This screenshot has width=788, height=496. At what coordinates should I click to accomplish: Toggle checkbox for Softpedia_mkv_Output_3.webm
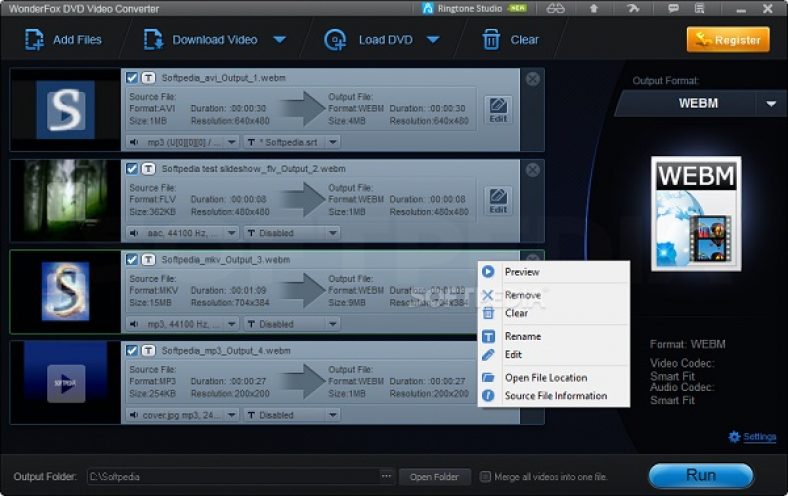pyautogui.click(x=132, y=260)
